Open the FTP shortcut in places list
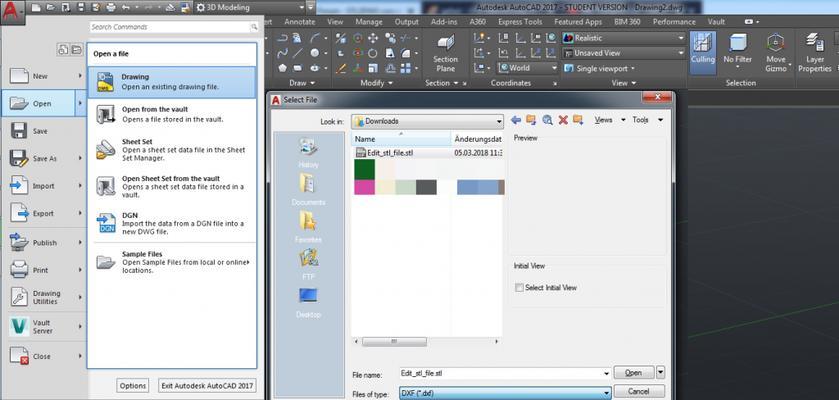 click(308, 265)
